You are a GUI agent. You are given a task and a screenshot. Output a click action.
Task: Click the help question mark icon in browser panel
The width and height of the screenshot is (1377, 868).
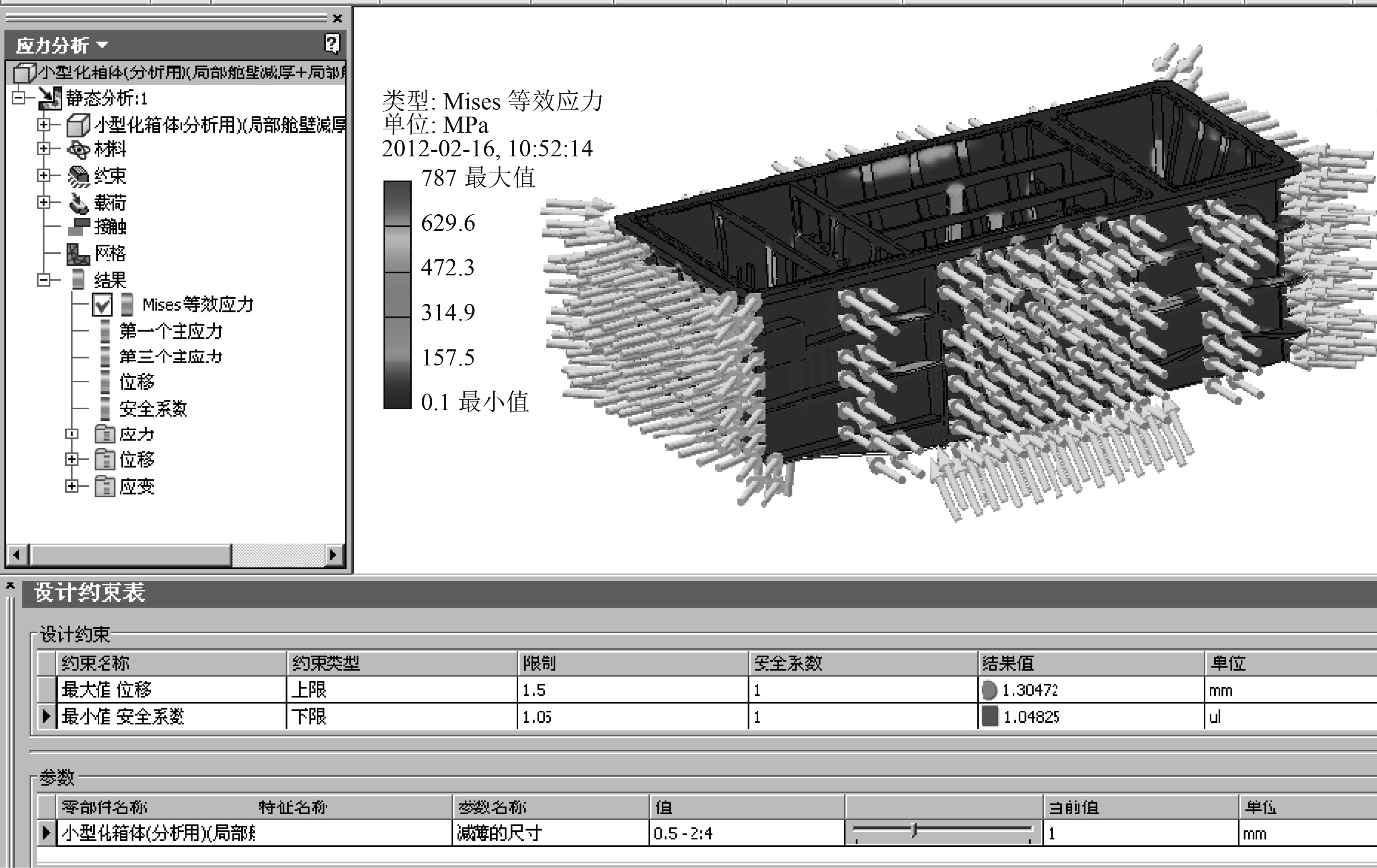pos(332,43)
